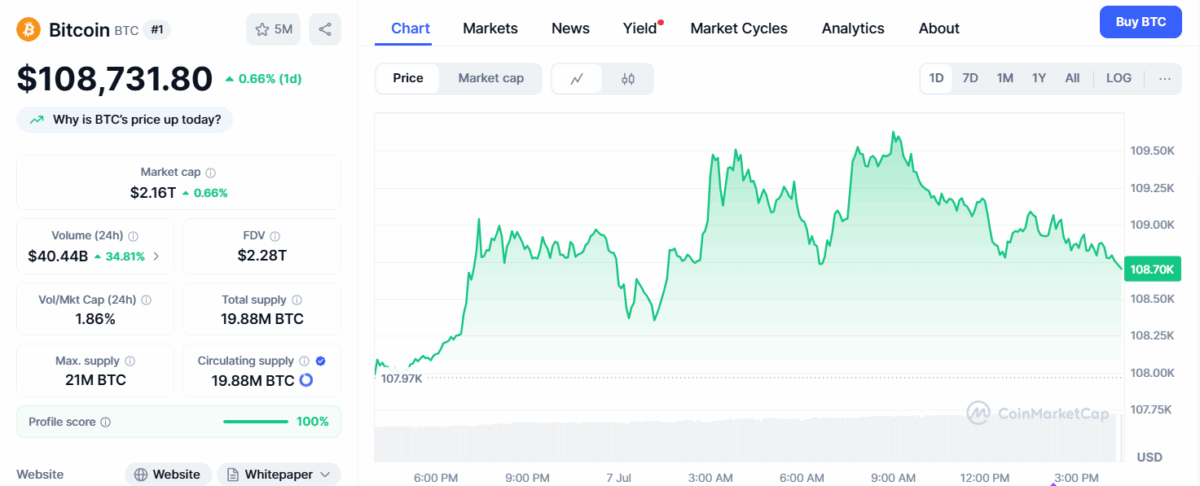The width and height of the screenshot is (1200, 486).
Task: Switch to line chart view icon
Action: click(577, 79)
